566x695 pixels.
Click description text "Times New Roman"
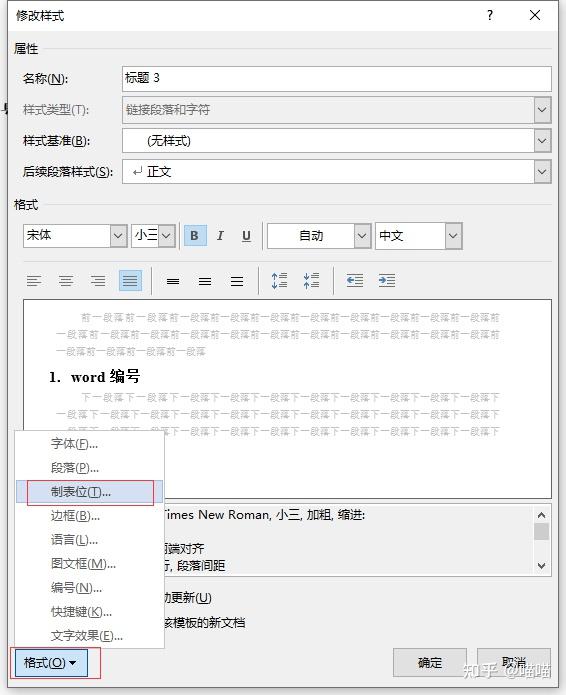pyautogui.click(x=218, y=515)
